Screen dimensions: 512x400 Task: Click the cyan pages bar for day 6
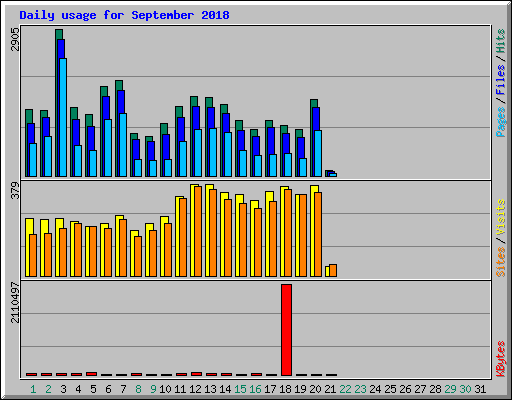click(x=108, y=148)
